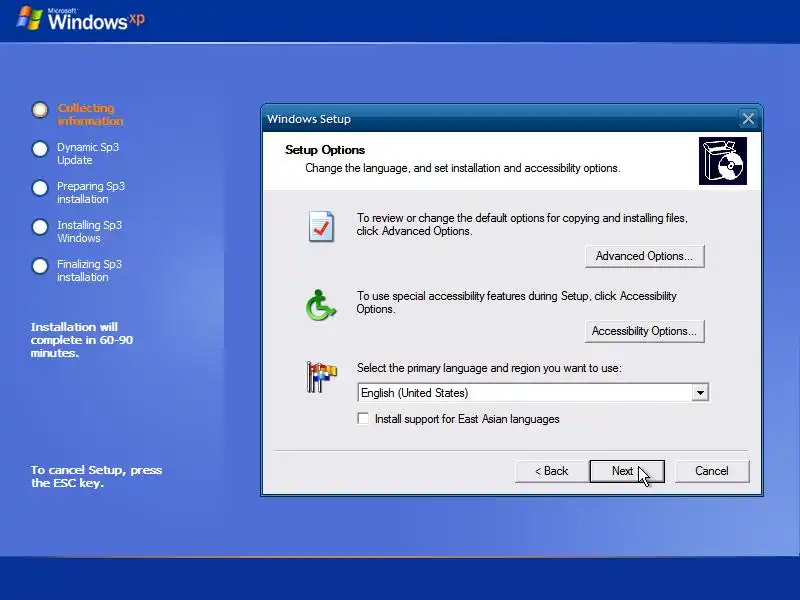Click the Finalizing Sp3 installation text
This screenshot has height=600, width=800.
(x=89, y=271)
